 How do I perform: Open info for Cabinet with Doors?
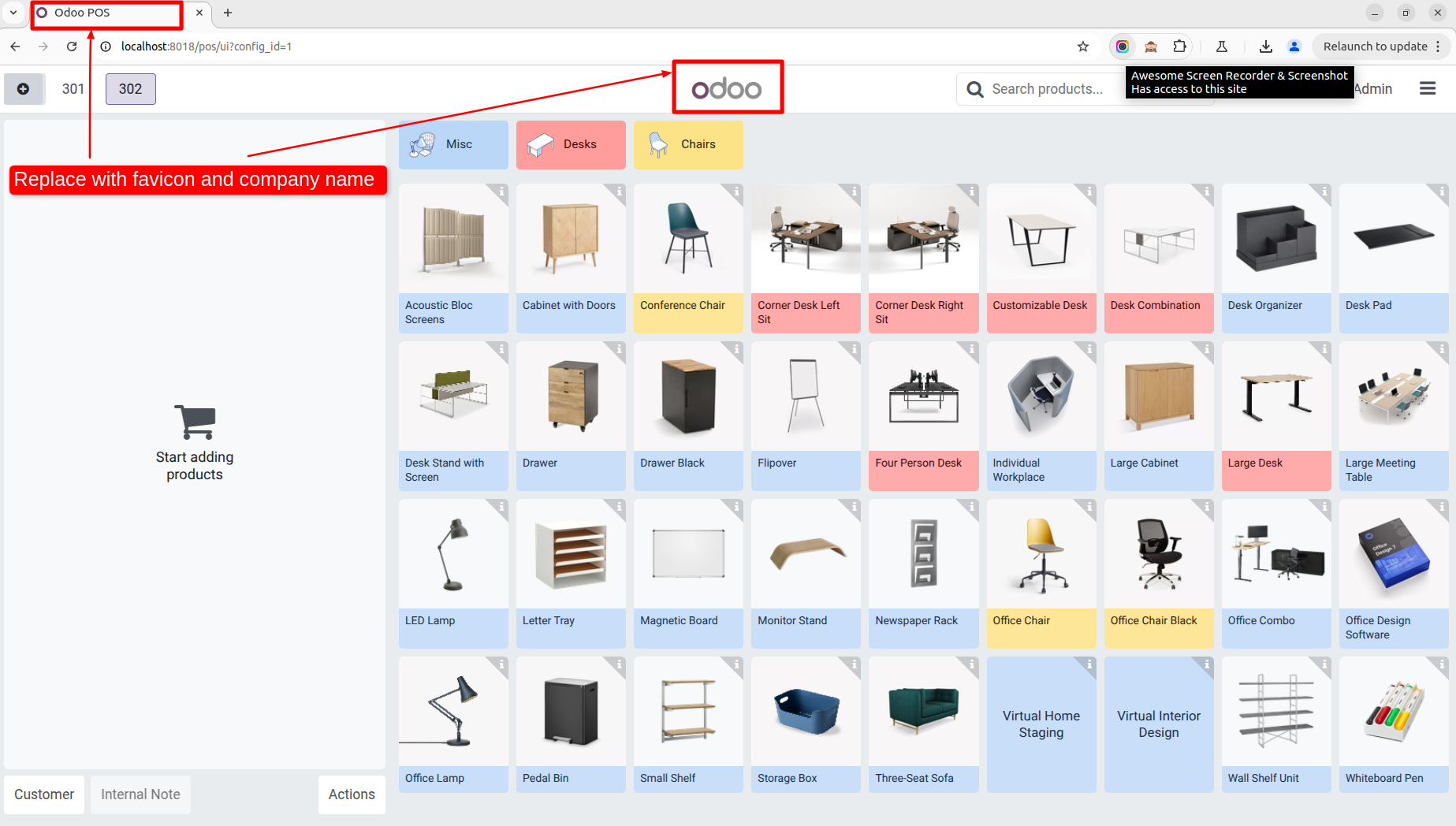point(618,192)
